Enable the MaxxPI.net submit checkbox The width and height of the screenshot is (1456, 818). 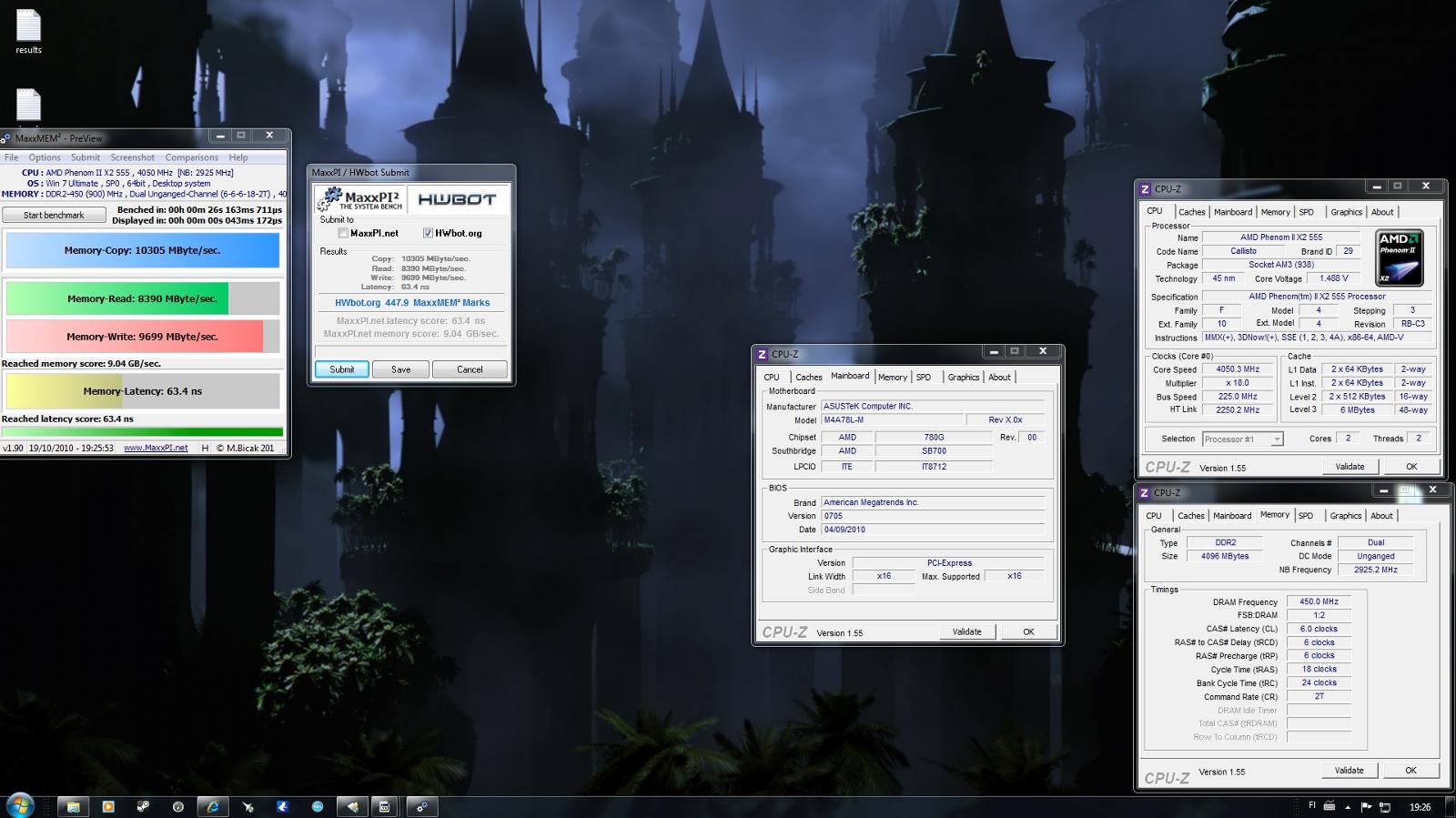(343, 233)
